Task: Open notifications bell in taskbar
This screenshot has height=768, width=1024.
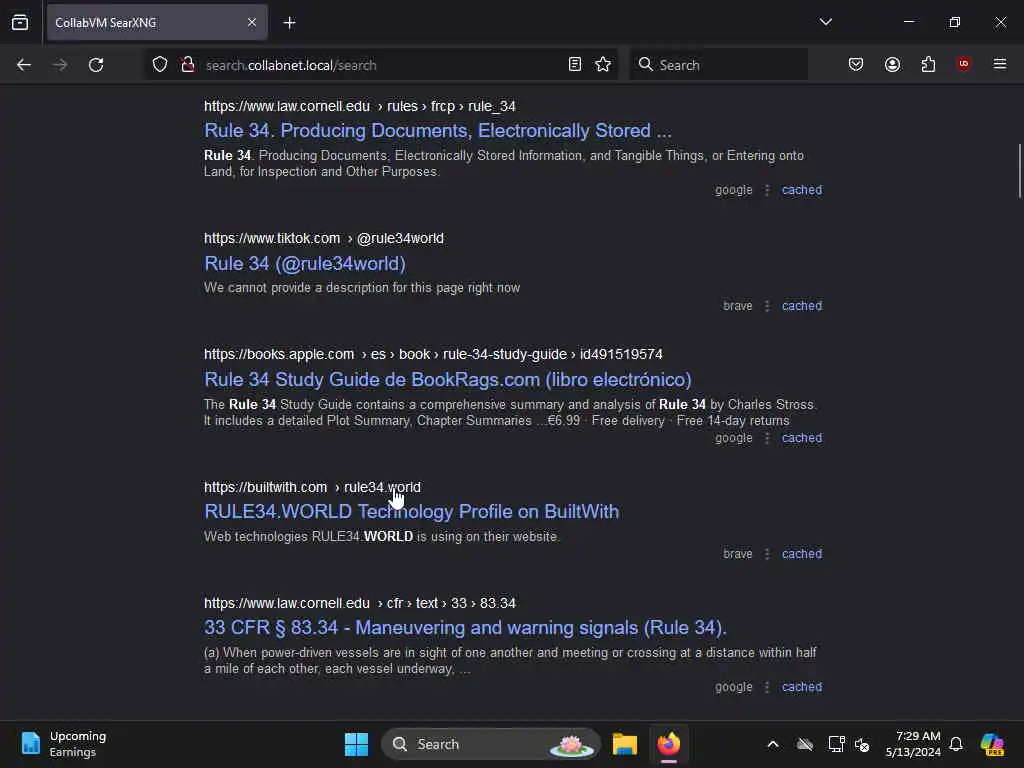Action: pyautogui.click(x=956, y=744)
